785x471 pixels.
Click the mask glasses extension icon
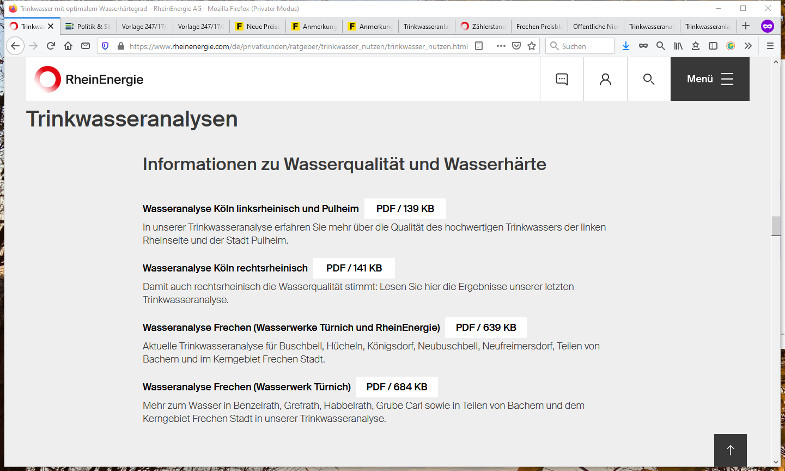[643, 46]
